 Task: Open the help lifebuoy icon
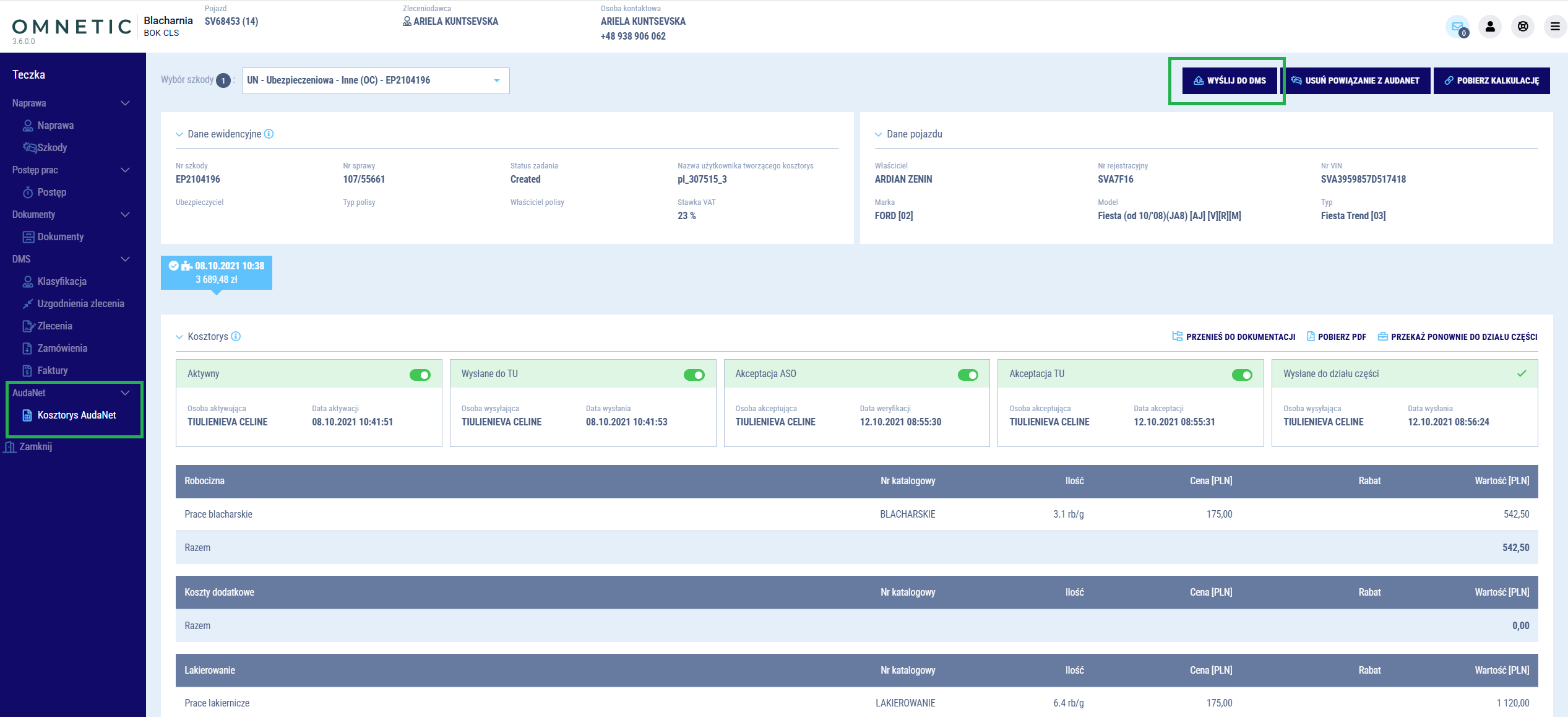point(1523,27)
